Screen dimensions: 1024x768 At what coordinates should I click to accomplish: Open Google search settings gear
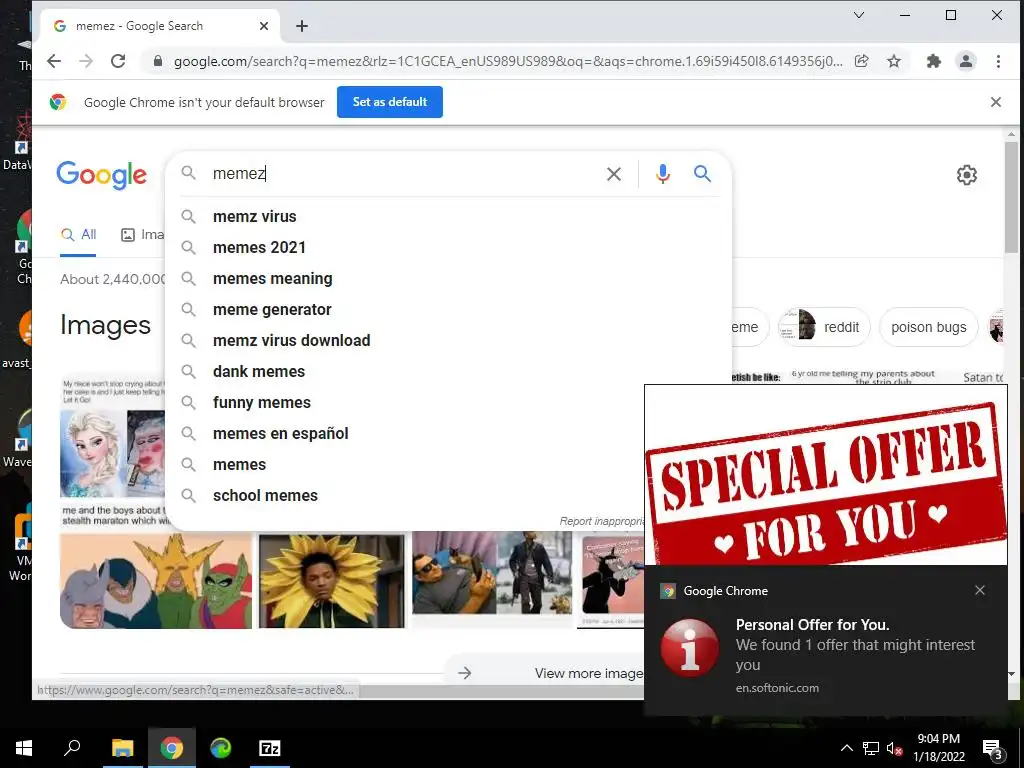[x=967, y=175]
